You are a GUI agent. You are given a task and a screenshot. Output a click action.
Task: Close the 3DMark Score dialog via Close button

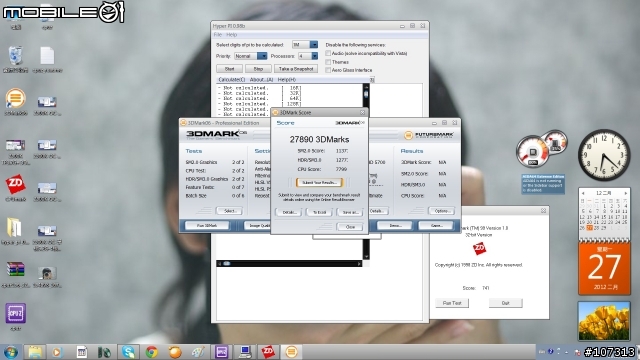350,227
